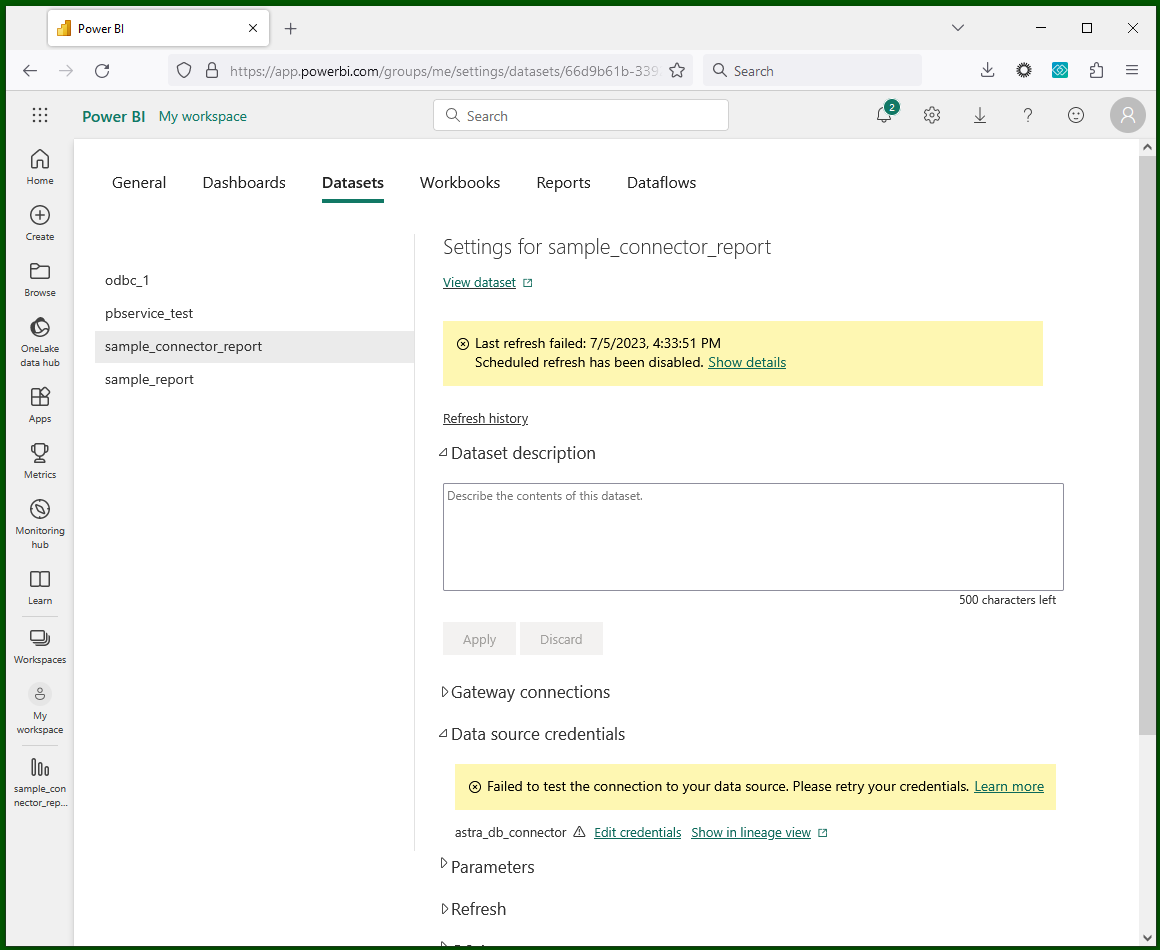Click the site shield tracking protection icon
This screenshot has height=950, width=1160.
coord(184,71)
